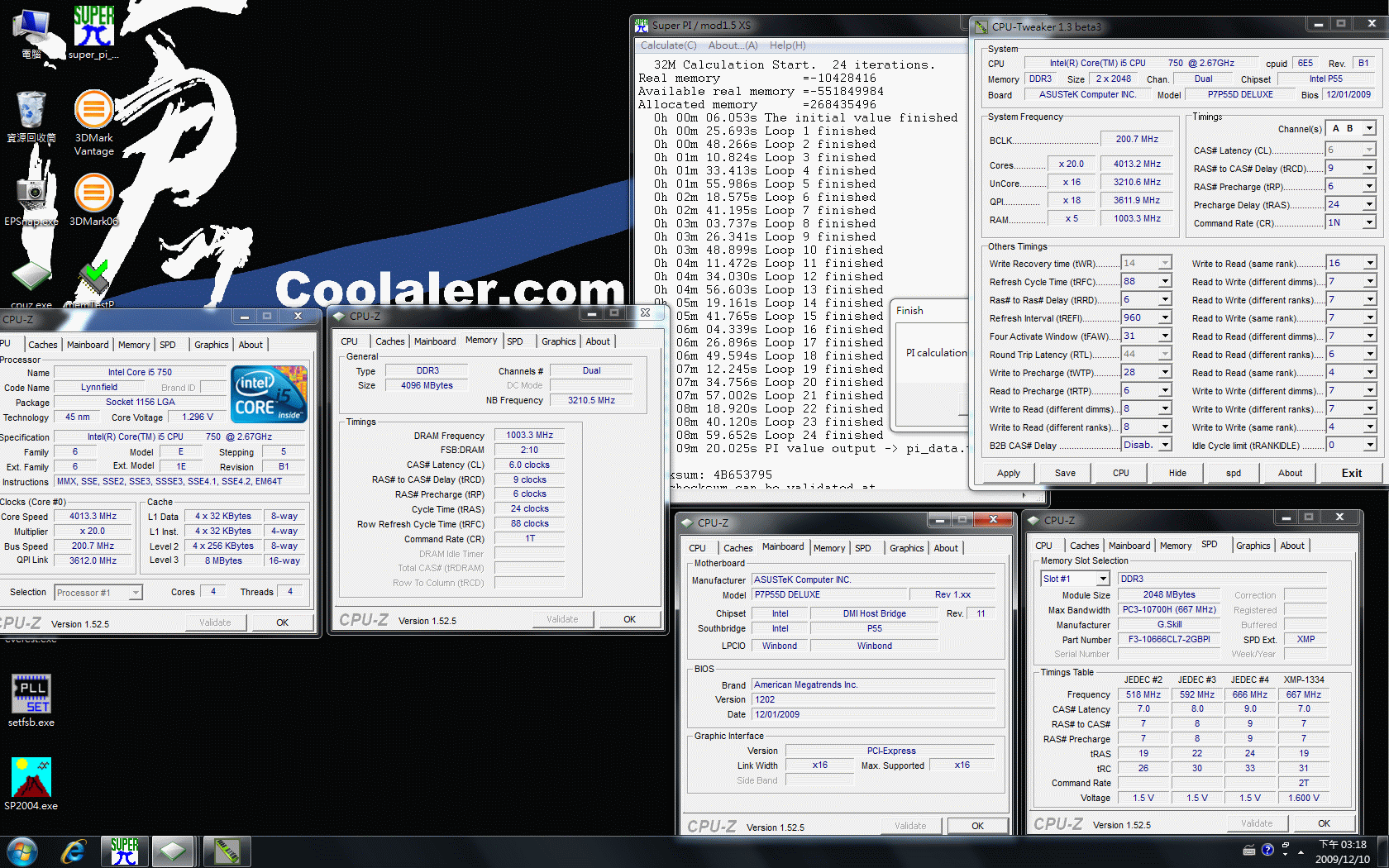Open Write to Read (same rank) dropdown
The image size is (1389, 868).
1369,264
